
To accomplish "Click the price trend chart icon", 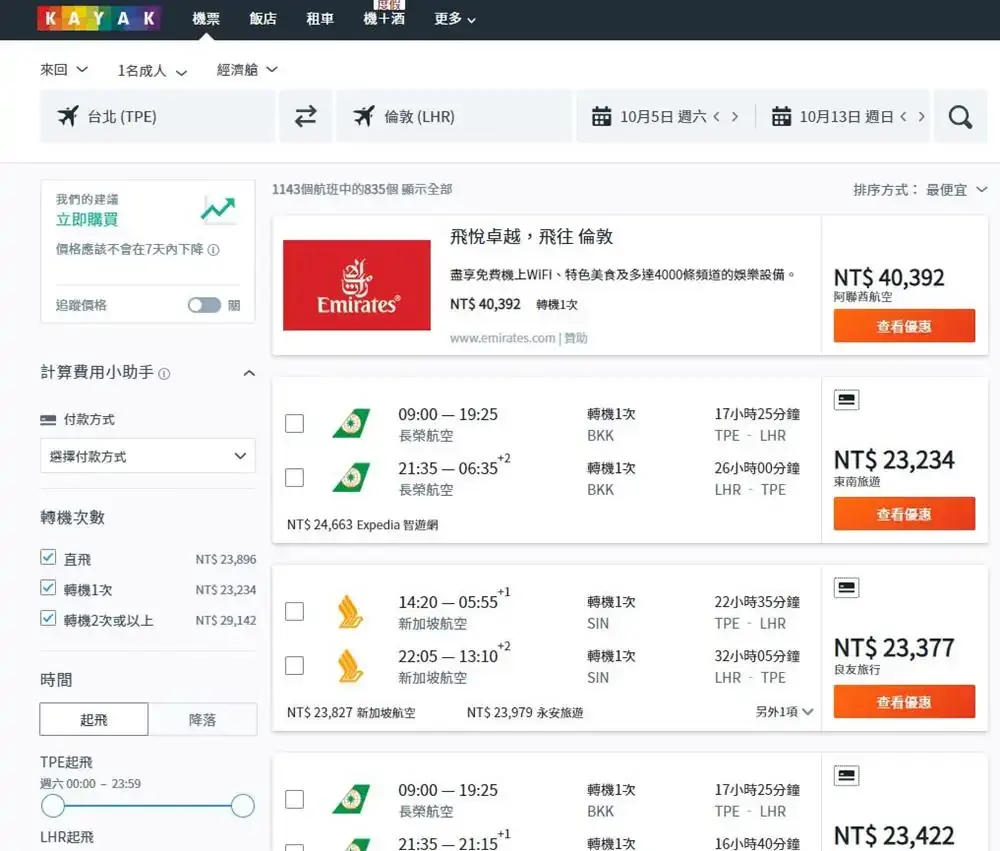I will click(218, 209).
